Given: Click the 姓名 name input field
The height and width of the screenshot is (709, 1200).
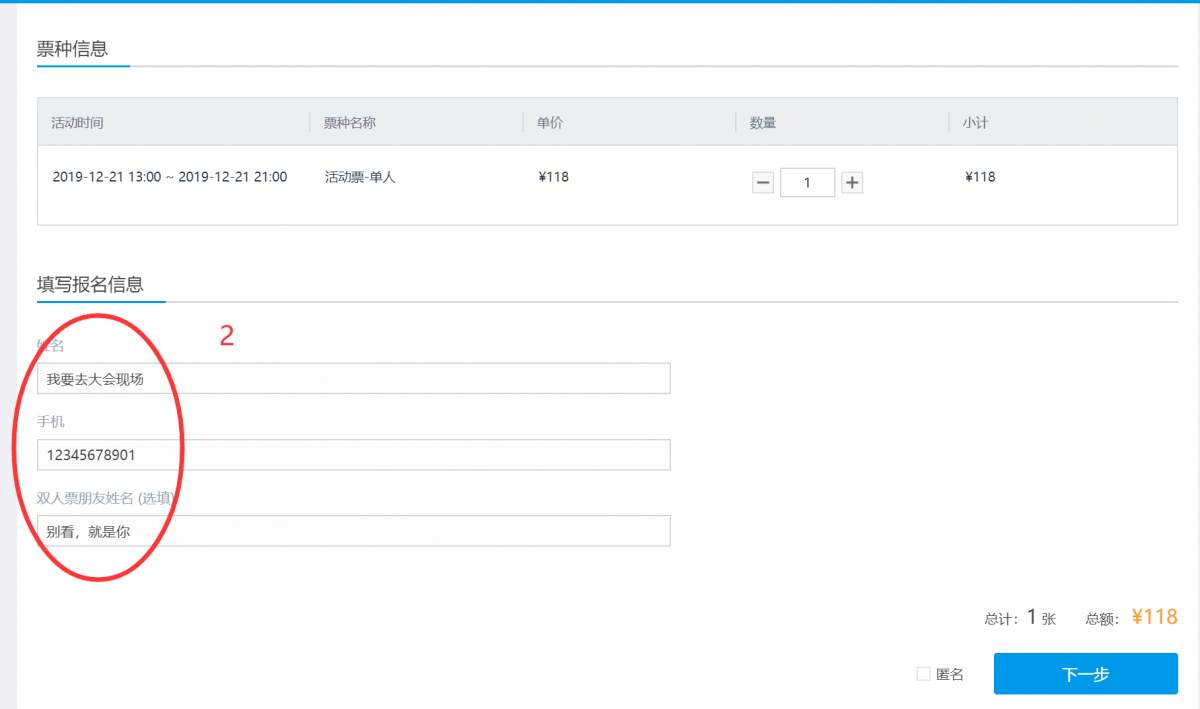Looking at the screenshot, I should 354,379.
